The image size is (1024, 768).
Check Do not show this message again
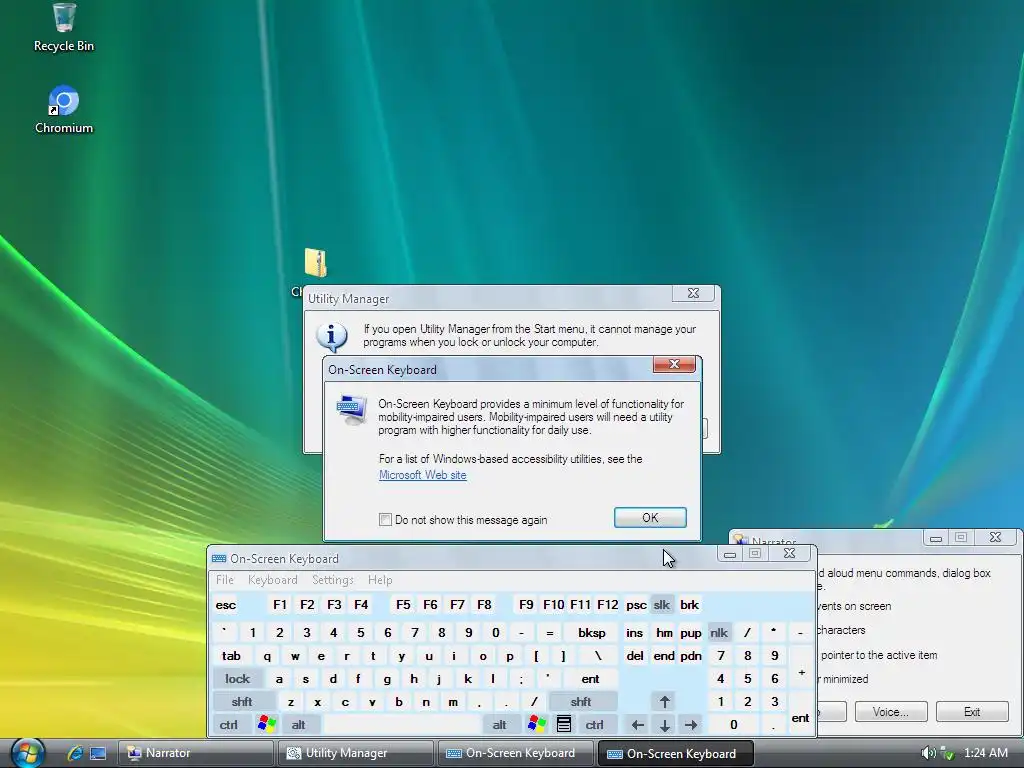click(x=385, y=520)
